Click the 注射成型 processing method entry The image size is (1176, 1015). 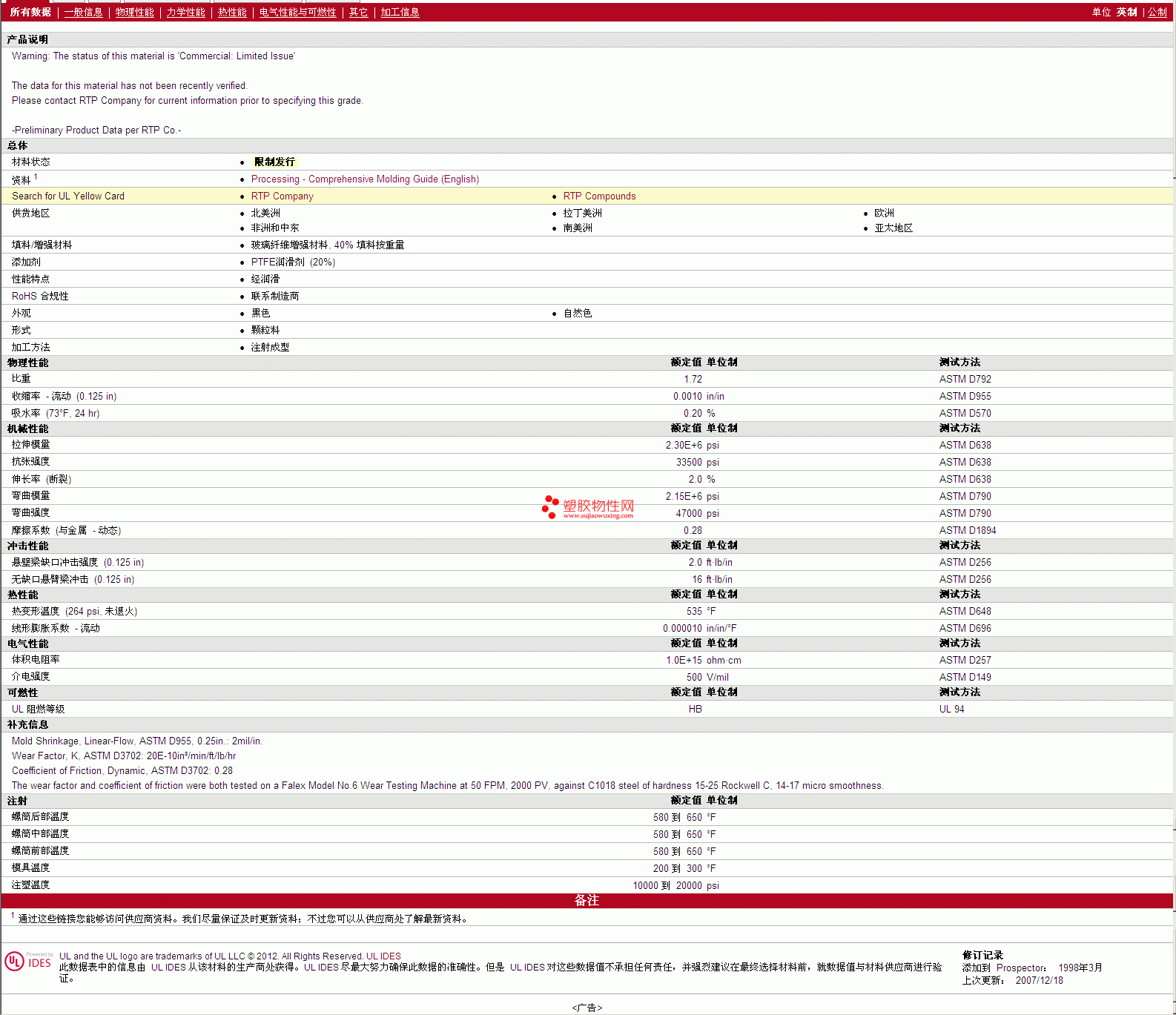[270, 348]
